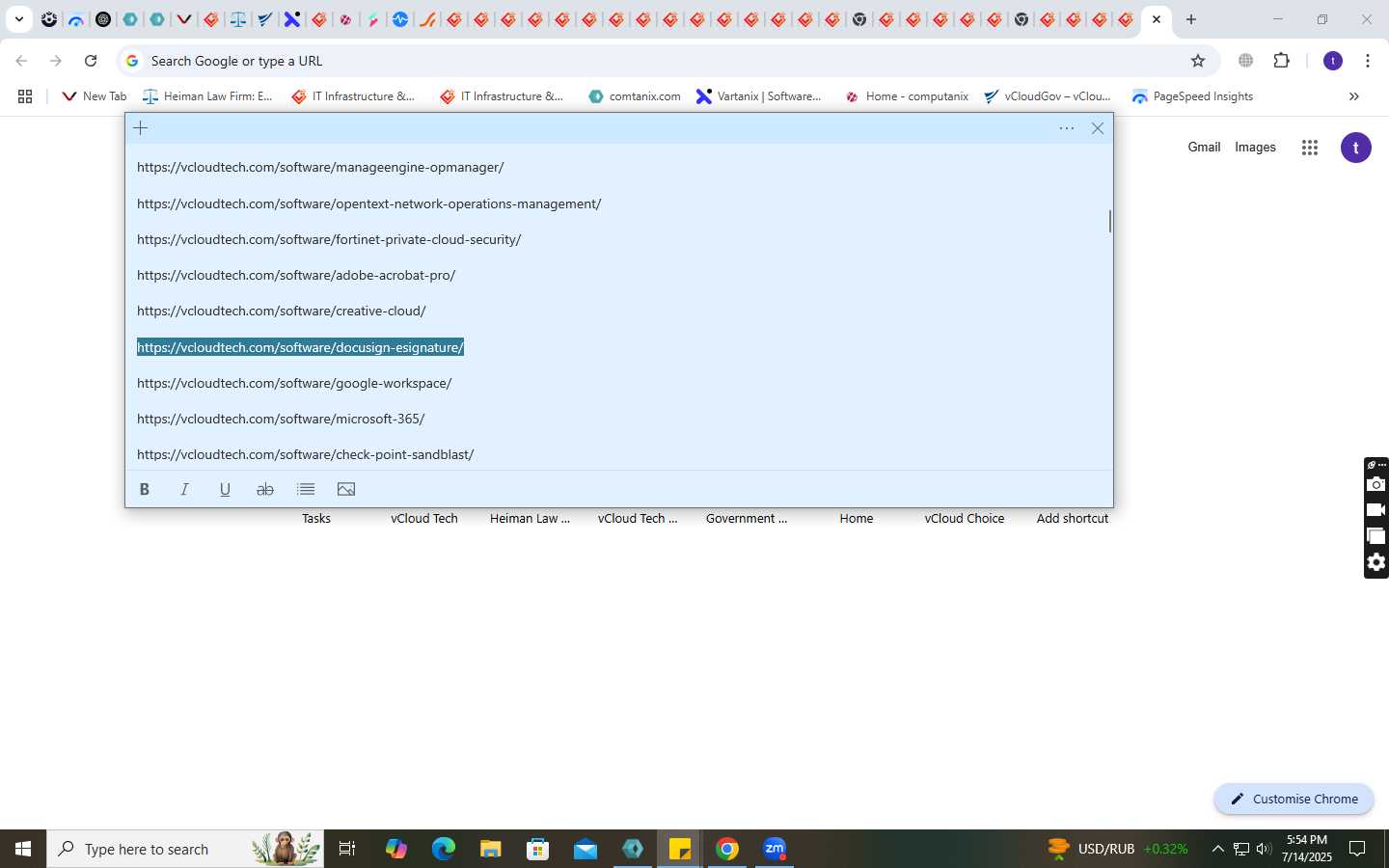1389x868 pixels.
Task: Switch to the scales-of-justice Heiman Law tab
Action: click(x=237, y=19)
